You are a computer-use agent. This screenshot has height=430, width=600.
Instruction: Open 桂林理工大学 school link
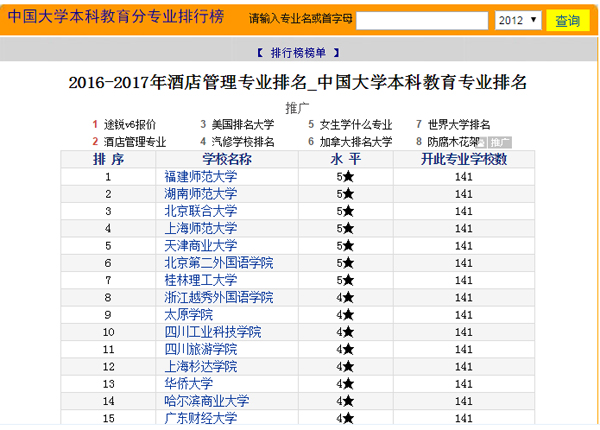200,280
